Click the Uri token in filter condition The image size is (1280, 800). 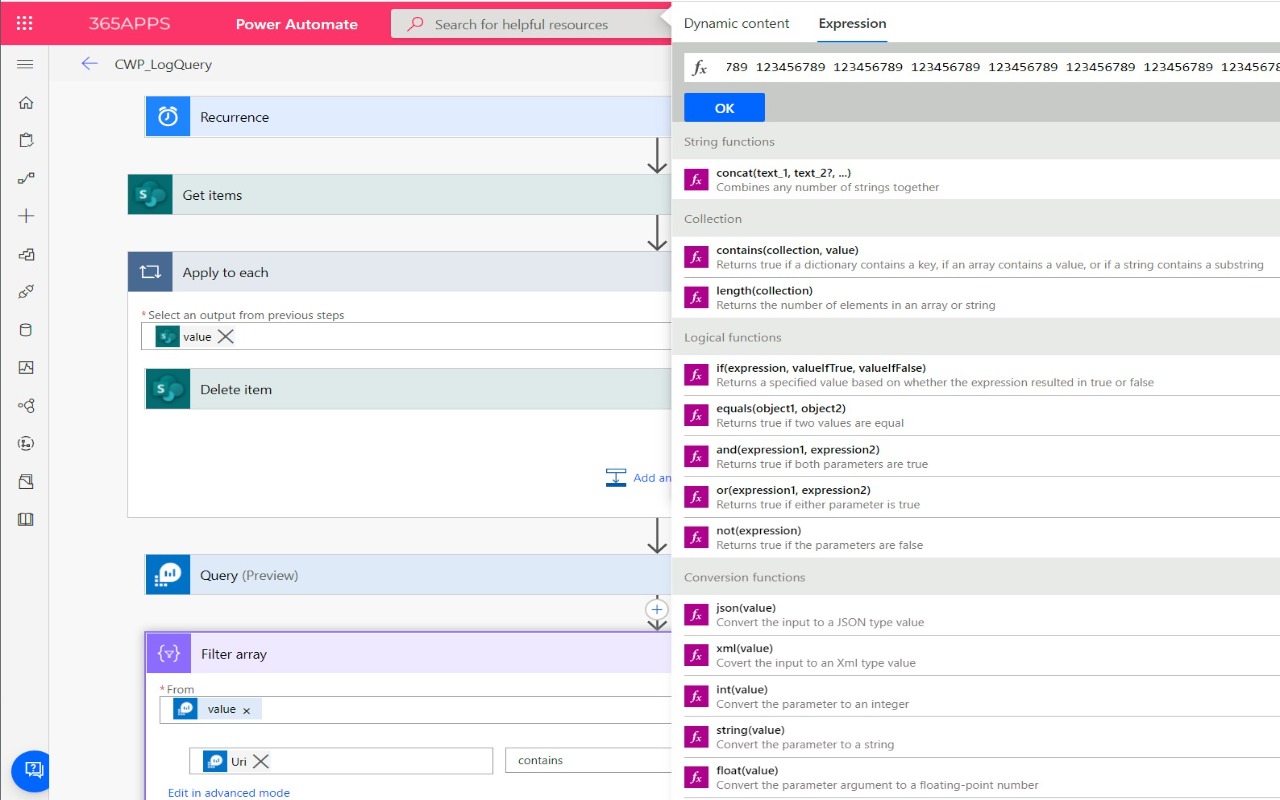tap(236, 761)
